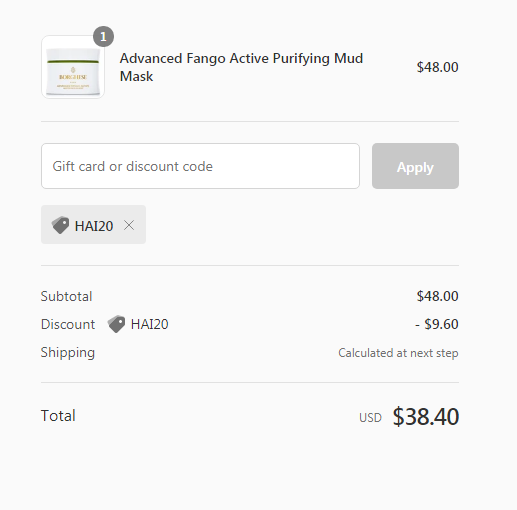Screen dimensions: 517x510
Task: Click the Shipping label
Action: click(x=68, y=353)
